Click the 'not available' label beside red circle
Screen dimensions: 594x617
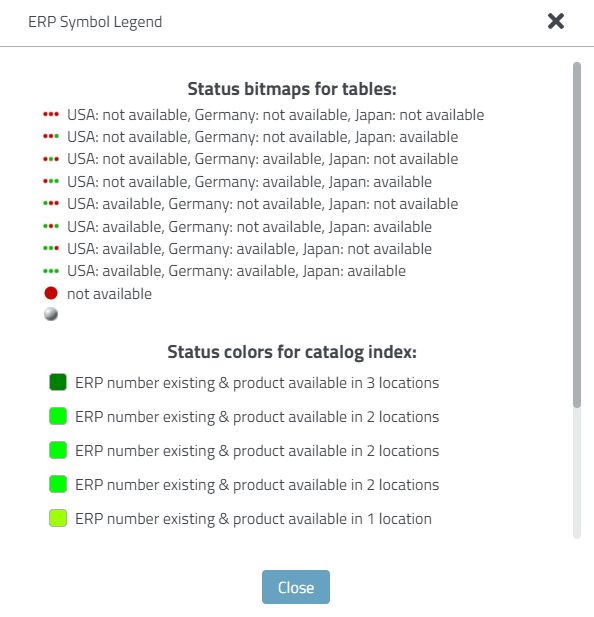pos(109,294)
